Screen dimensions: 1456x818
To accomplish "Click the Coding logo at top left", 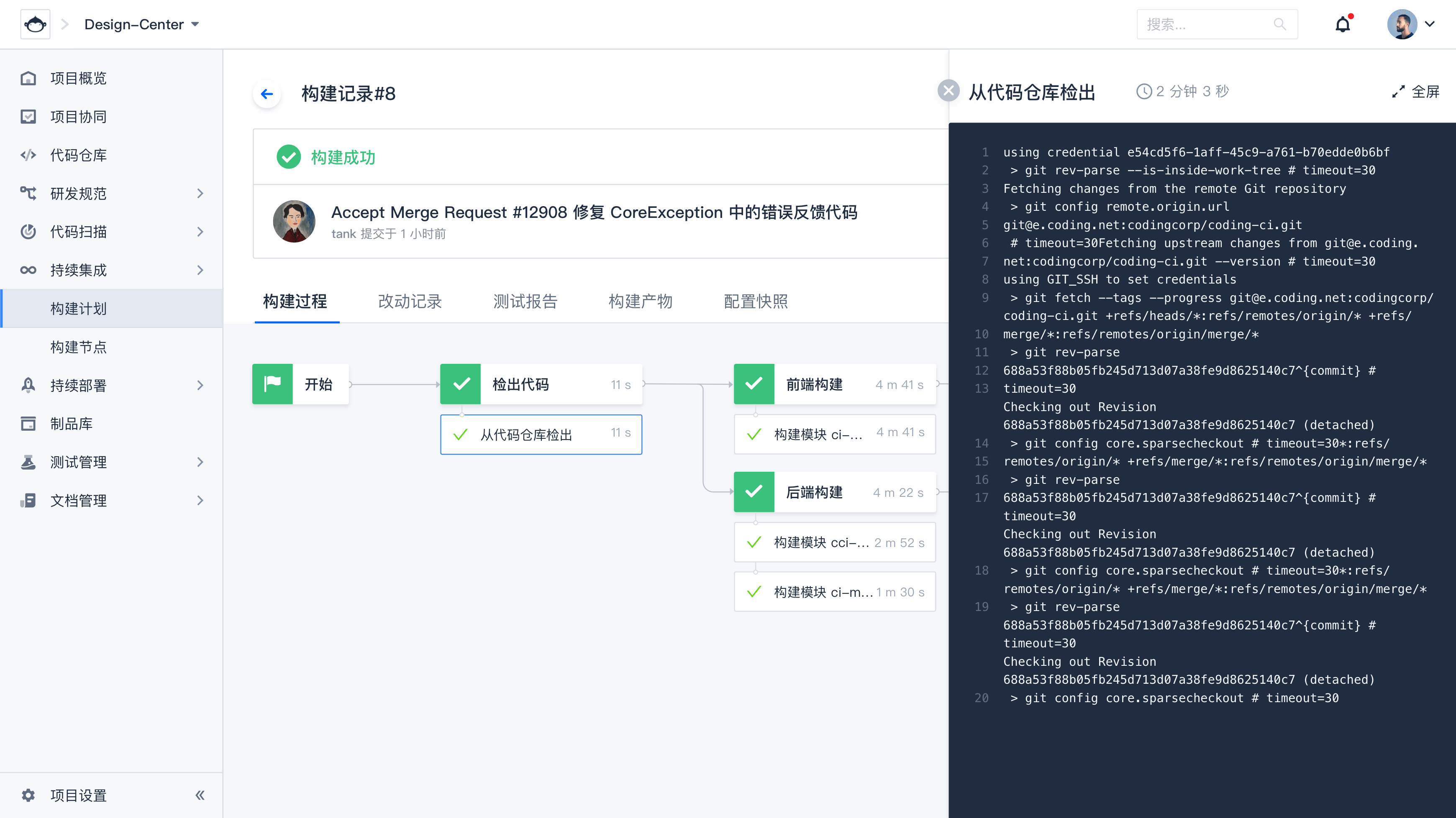I will [35, 24].
